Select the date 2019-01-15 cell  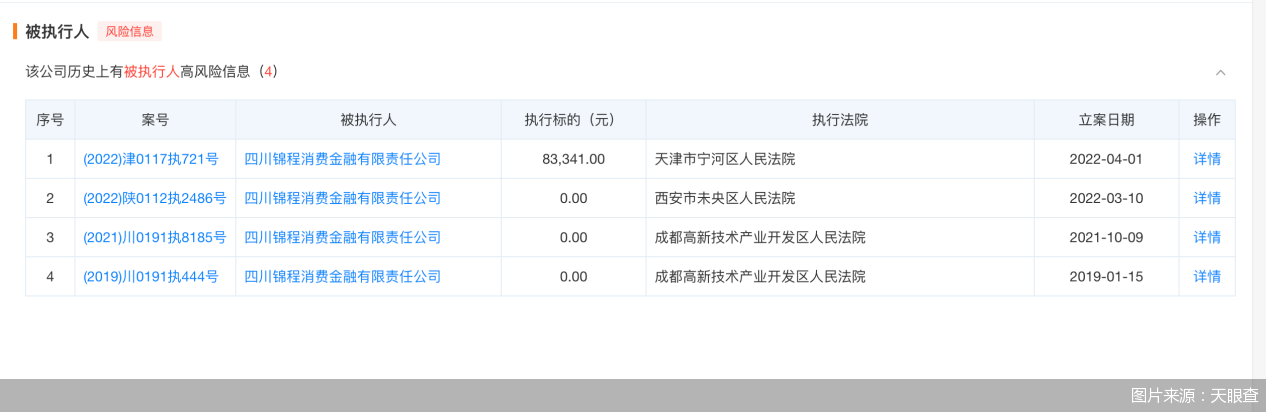[x=1106, y=276]
